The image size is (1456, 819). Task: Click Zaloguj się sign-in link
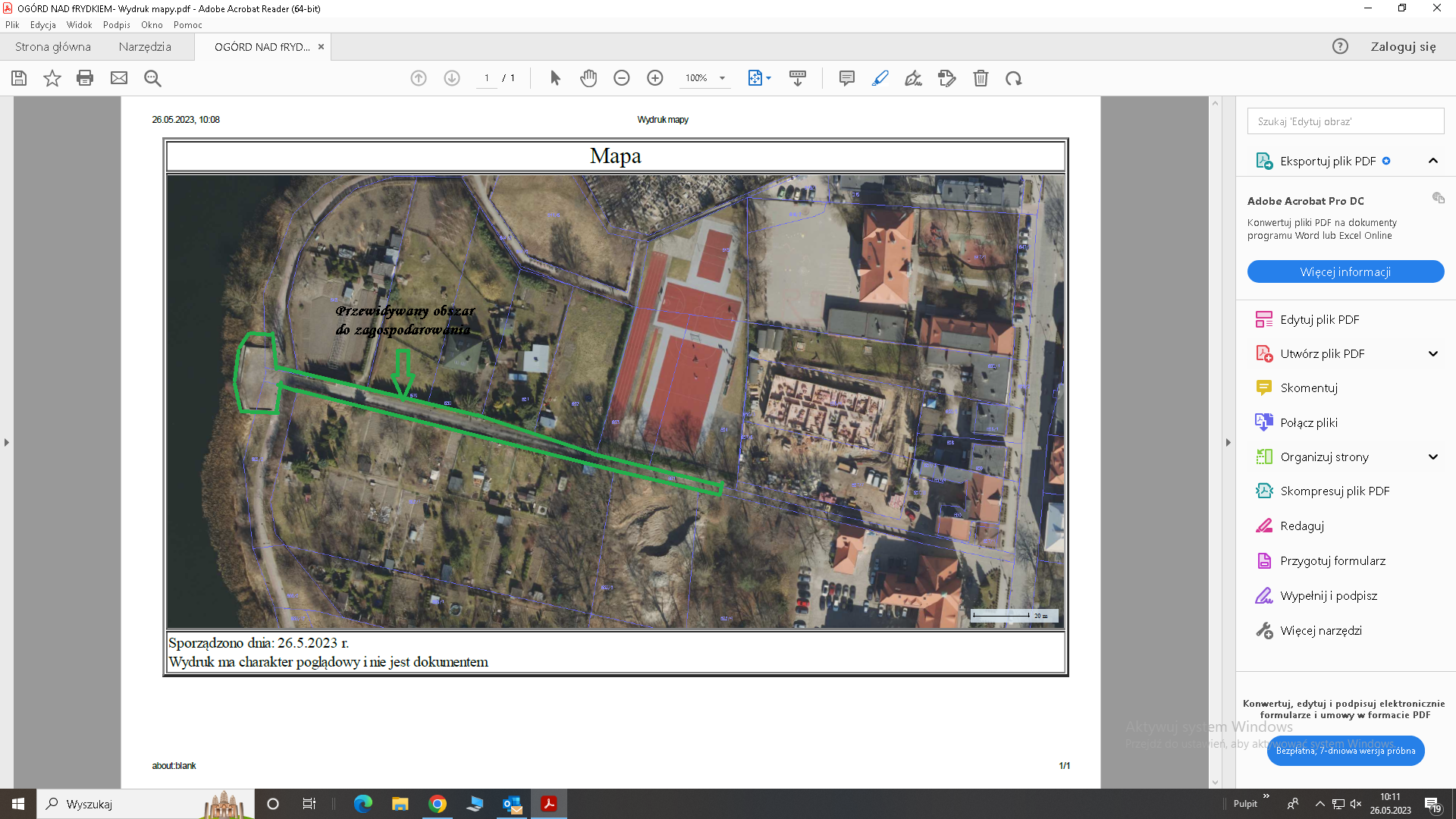point(1403,46)
